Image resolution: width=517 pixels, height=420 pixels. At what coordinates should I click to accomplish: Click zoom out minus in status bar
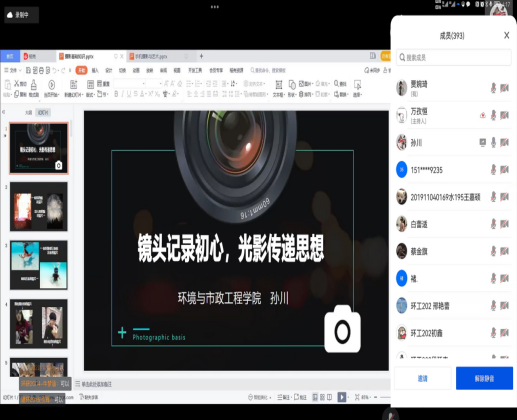(375, 397)
